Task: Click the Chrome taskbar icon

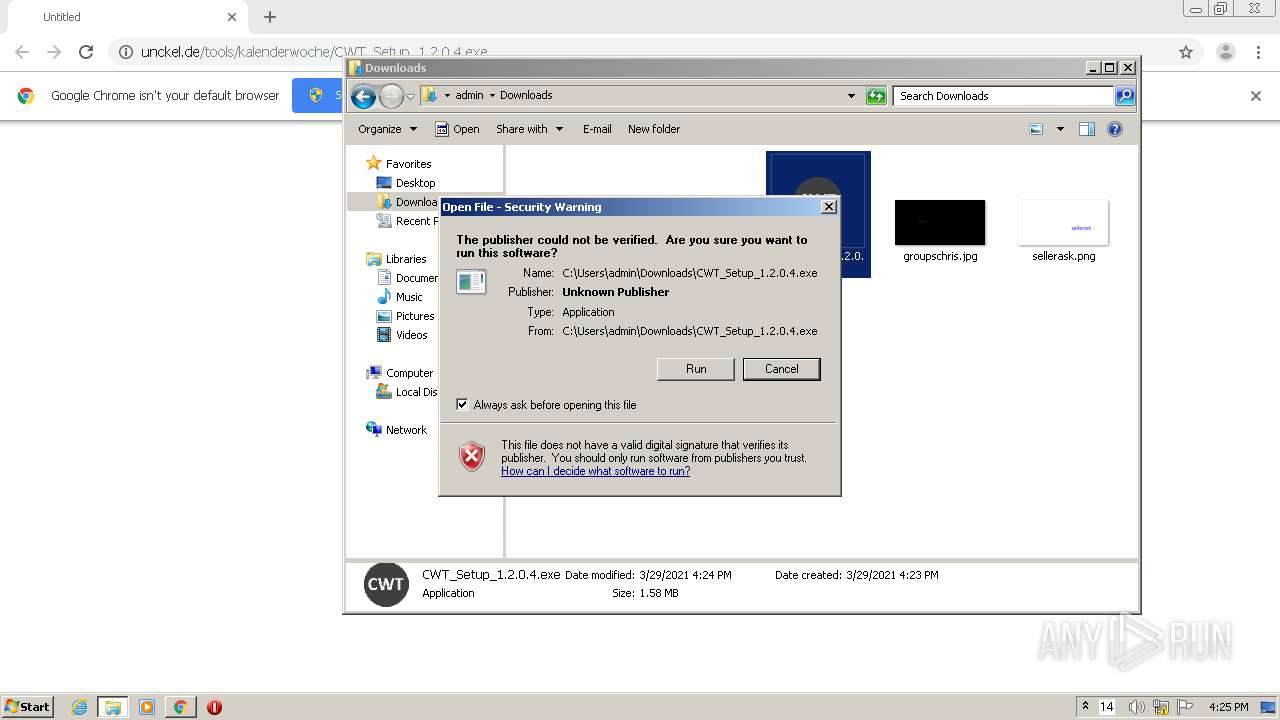Action: (180, 707)
